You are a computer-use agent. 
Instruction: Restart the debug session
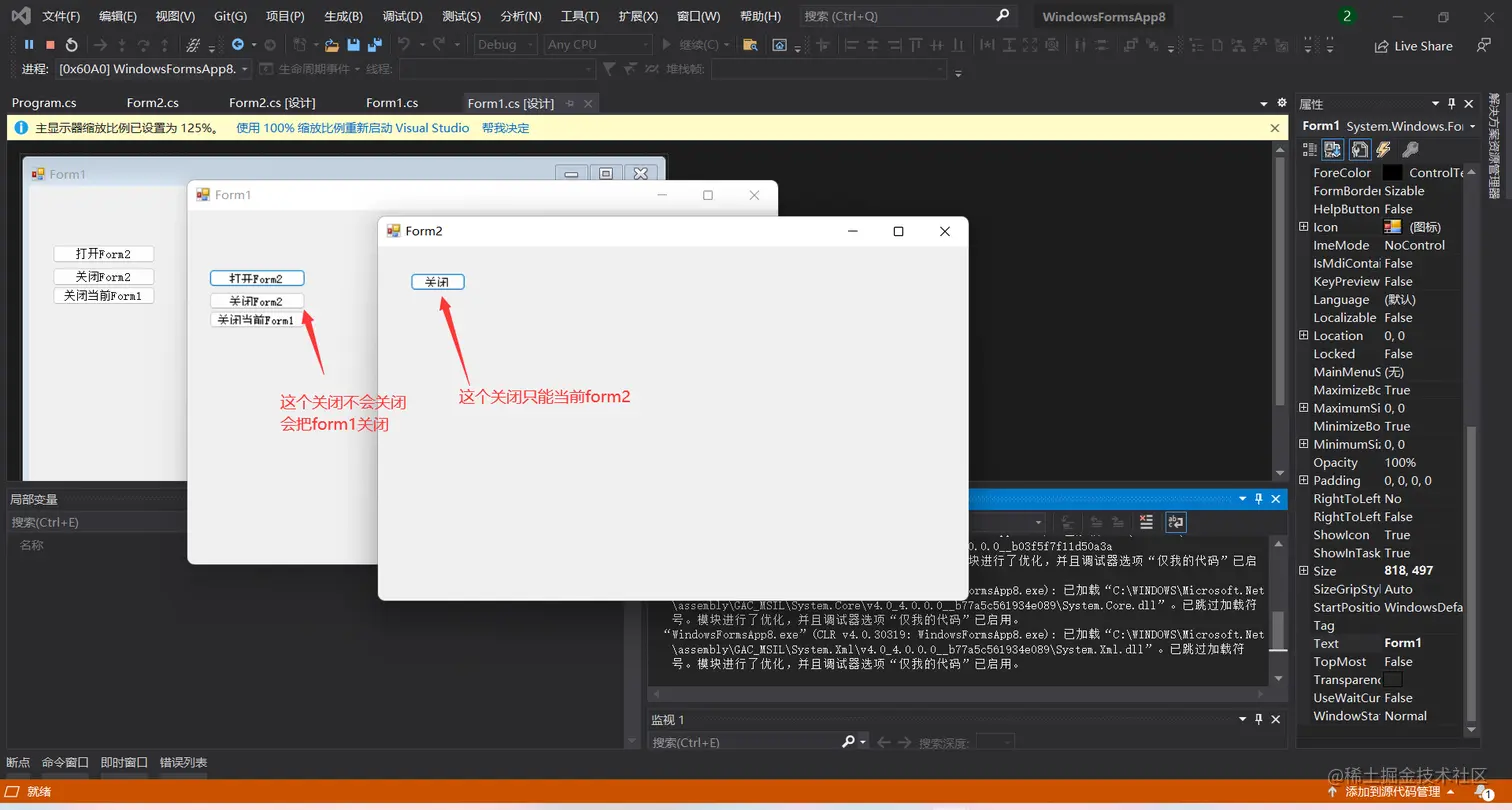[x=71, y=45]
